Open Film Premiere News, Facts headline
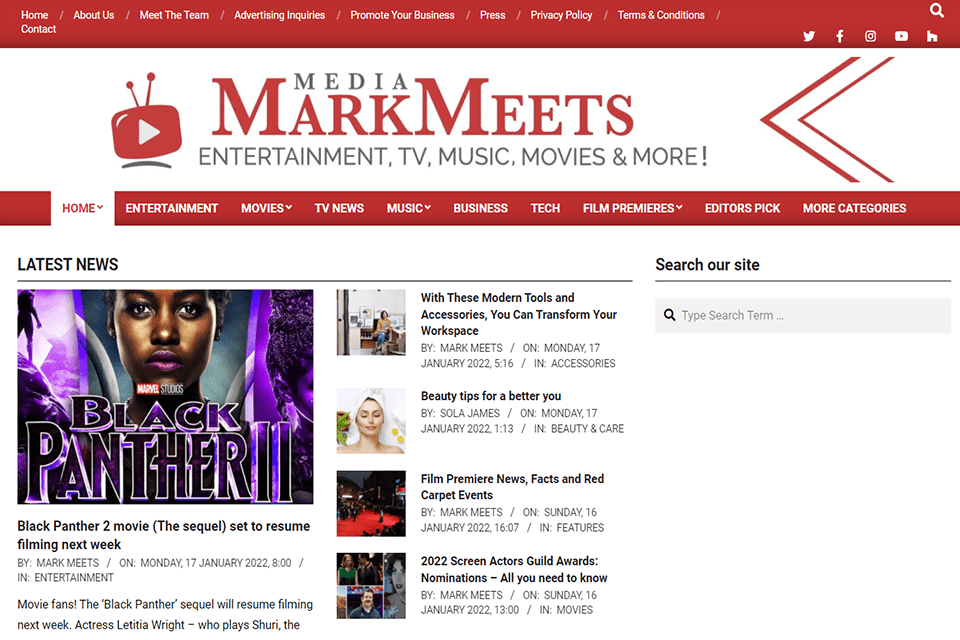 (512, 487)
